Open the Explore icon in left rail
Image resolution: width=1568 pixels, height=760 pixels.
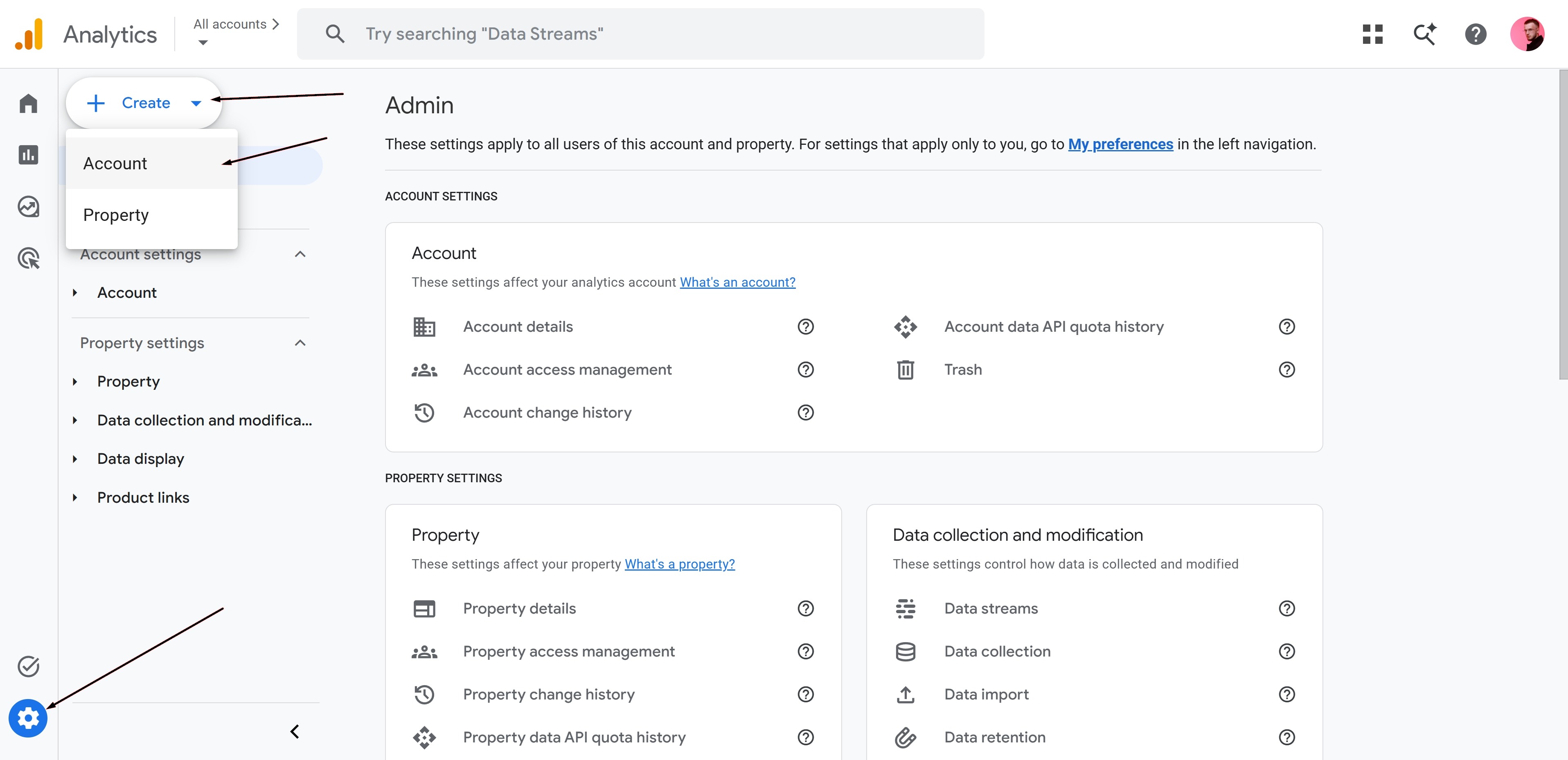(28, 207)
